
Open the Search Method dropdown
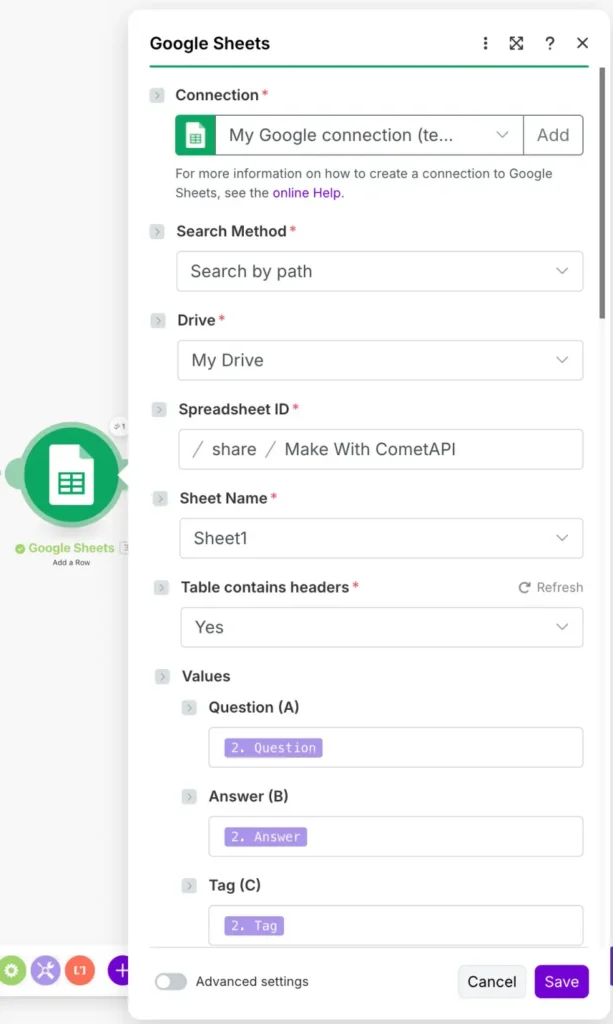point(379,271)
